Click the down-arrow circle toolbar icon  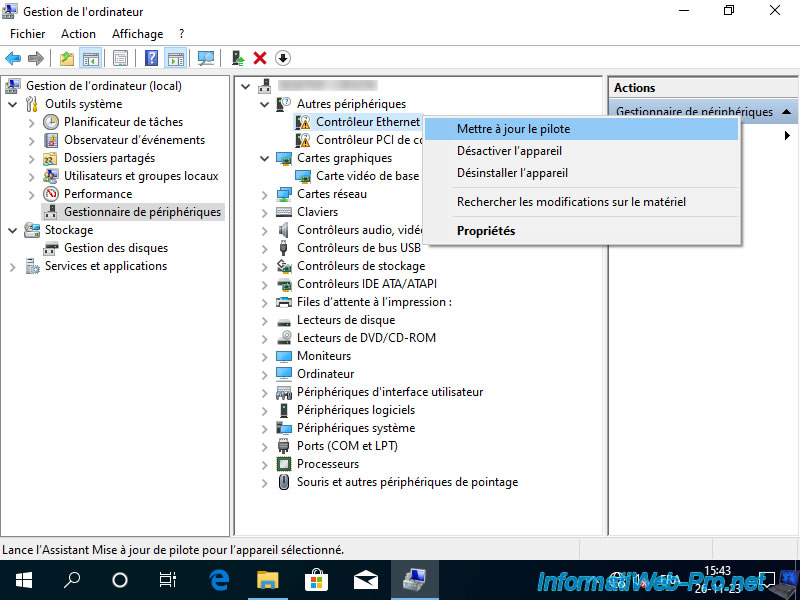coord(283,58)
